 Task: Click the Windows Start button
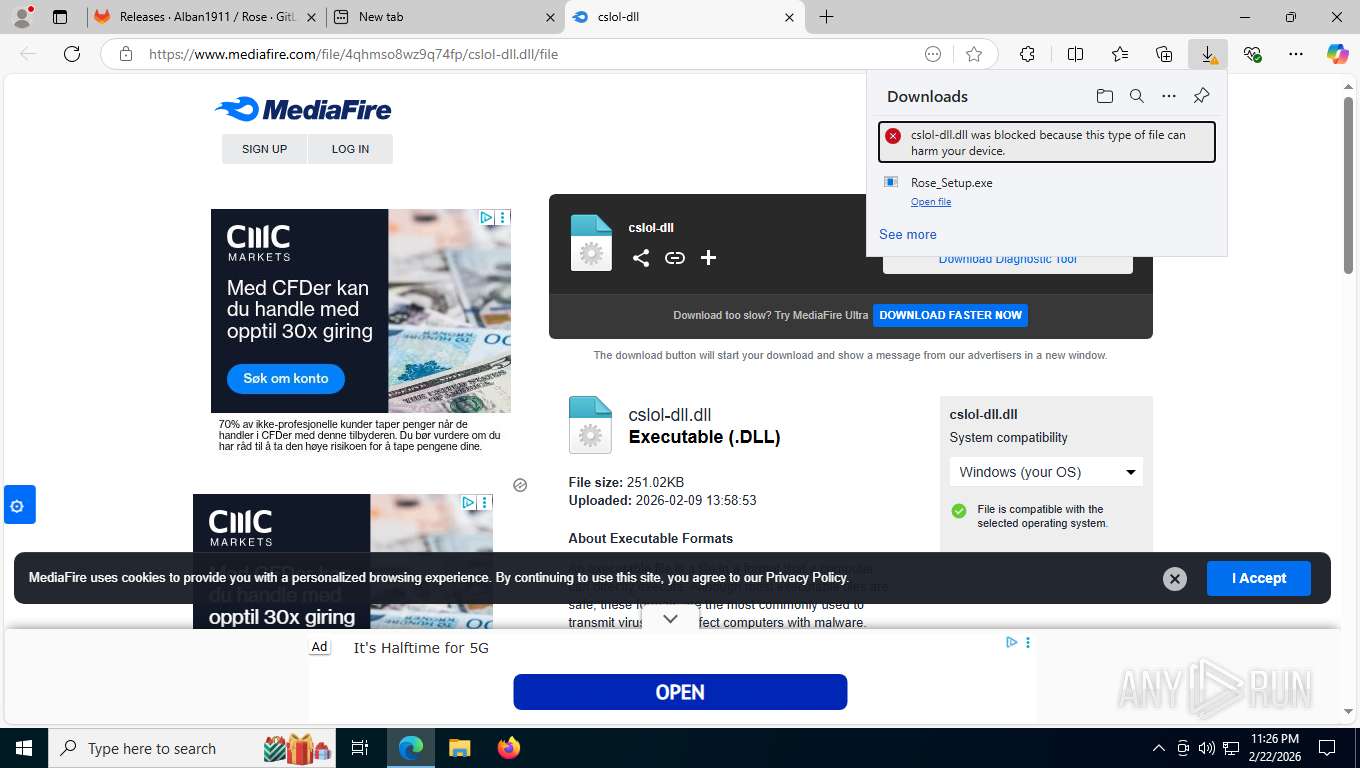[x=23, y=748]
